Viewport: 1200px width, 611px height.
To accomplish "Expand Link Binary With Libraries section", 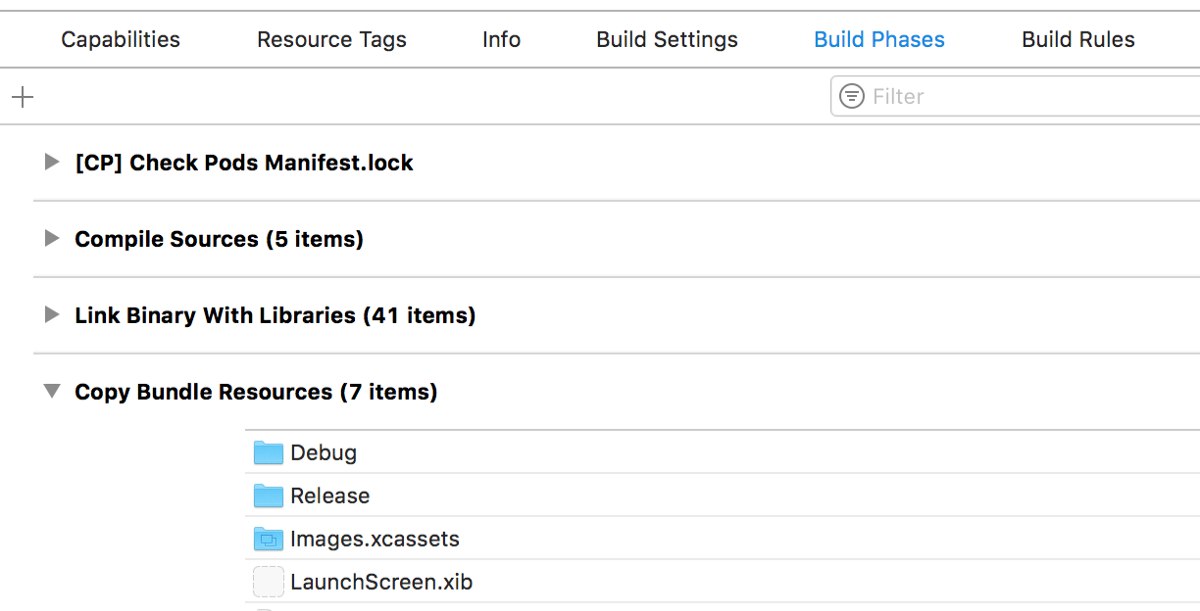I will pos(52,315).
